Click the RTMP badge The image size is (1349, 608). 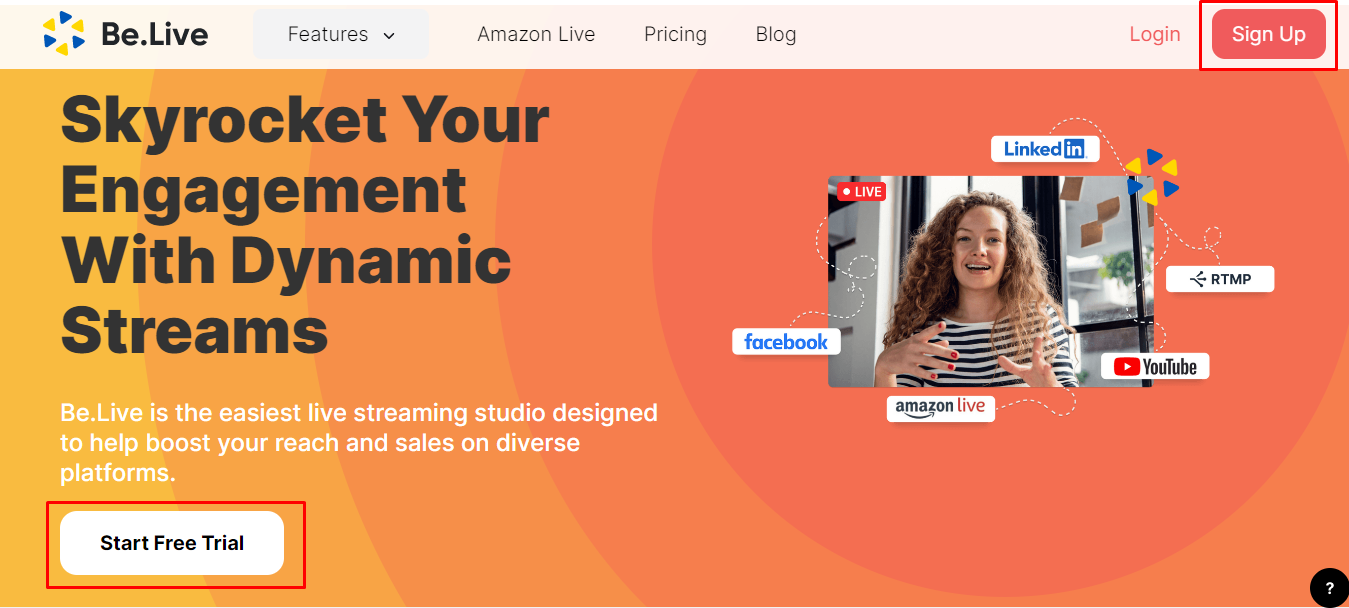1220,279
